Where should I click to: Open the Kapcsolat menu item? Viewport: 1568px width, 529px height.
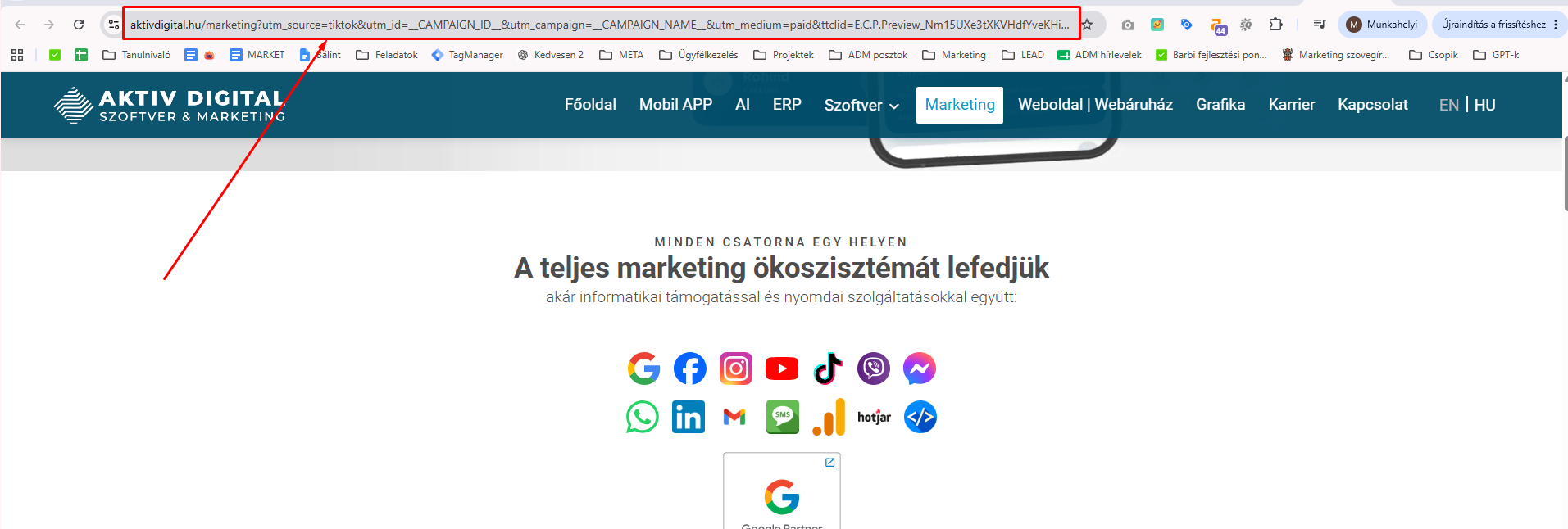(x=1373, y=105)
